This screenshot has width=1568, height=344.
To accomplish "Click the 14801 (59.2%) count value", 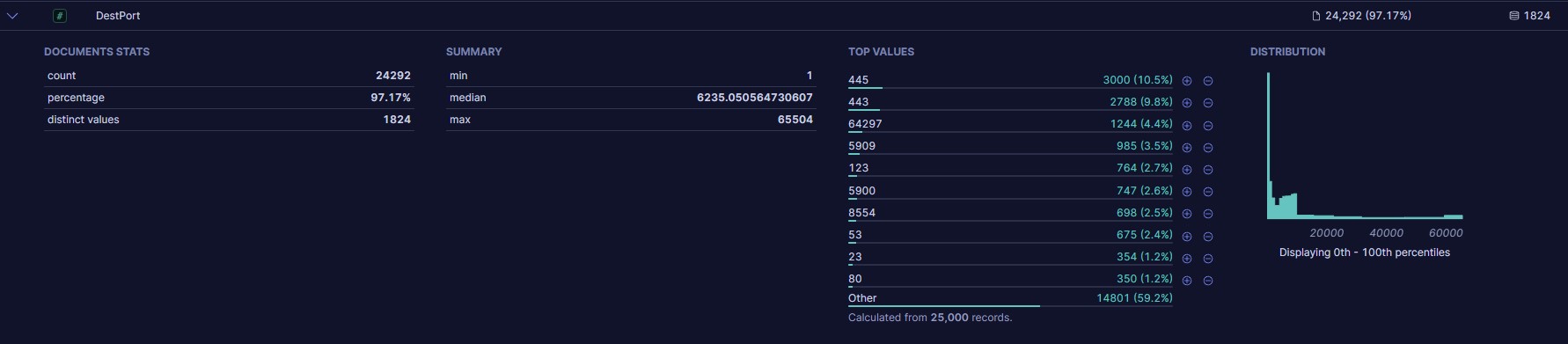I will [x=1134, y=298].
